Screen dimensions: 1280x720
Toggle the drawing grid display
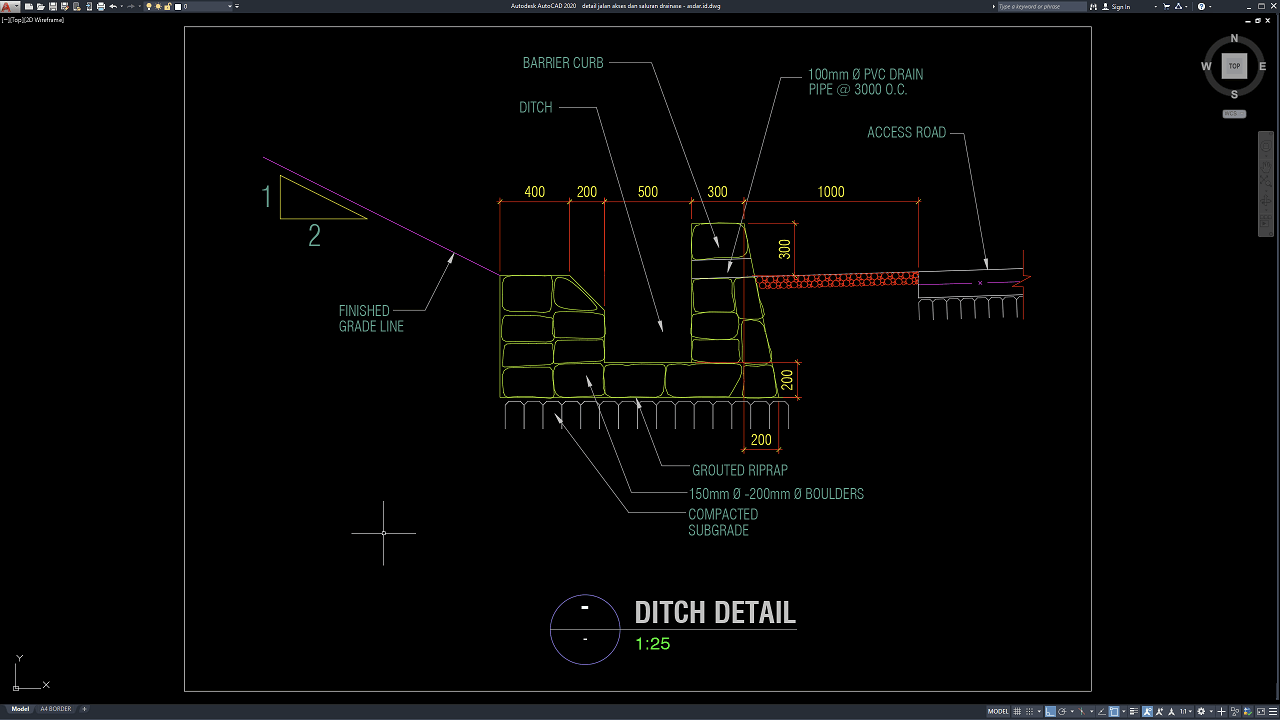[1017, 712]
